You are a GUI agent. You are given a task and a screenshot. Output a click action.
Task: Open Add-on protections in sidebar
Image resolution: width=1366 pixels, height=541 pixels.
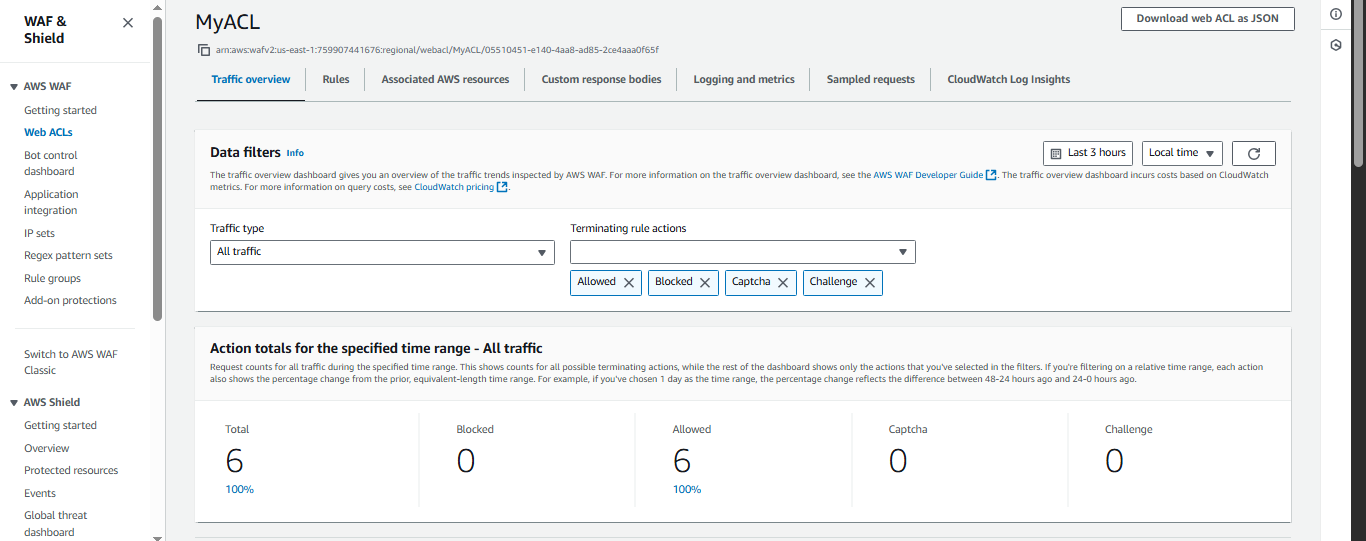coord(70,300)
